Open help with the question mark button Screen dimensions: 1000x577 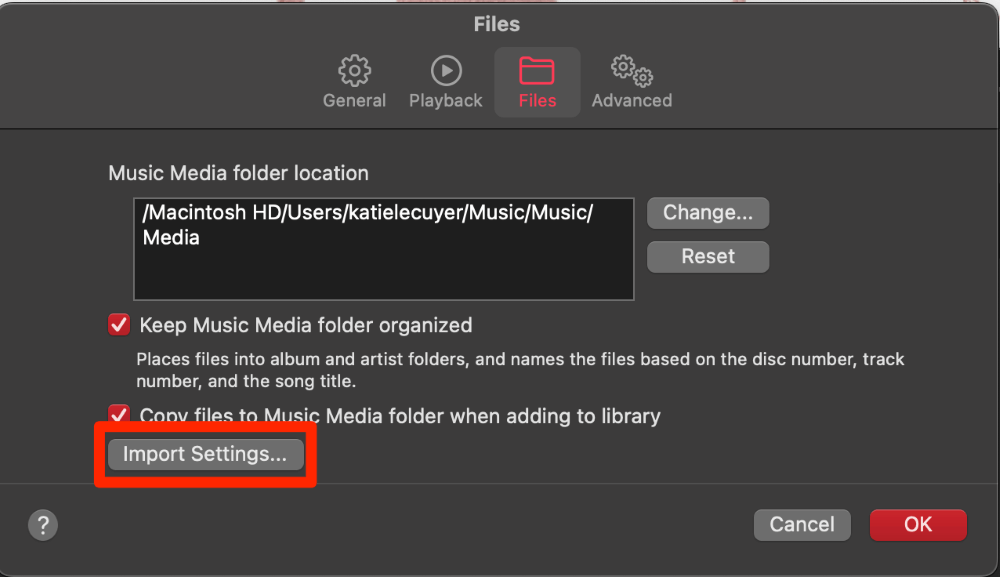(44, 525)
